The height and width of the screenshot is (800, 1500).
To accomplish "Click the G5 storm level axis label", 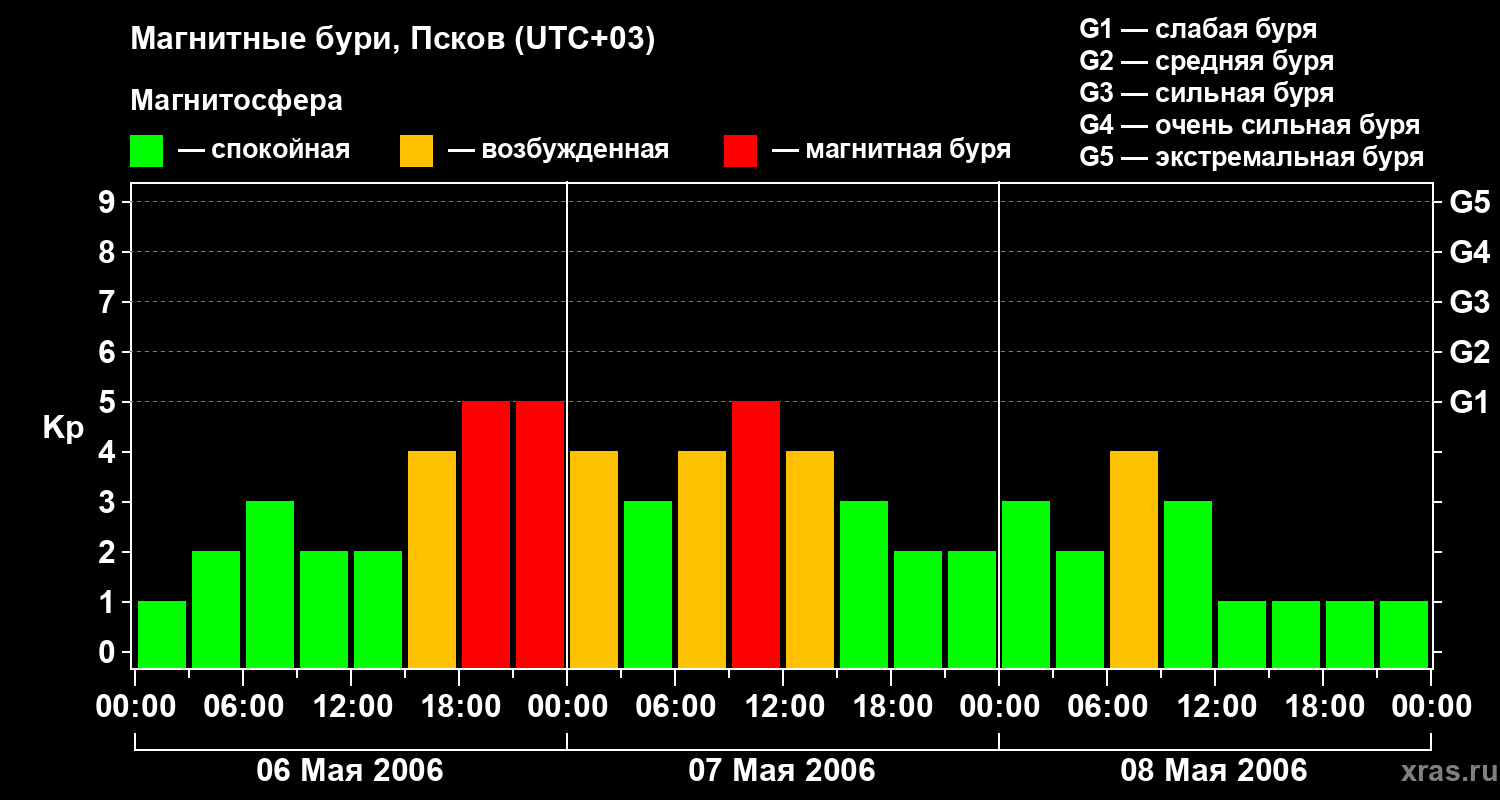I will click(1470, 203).
